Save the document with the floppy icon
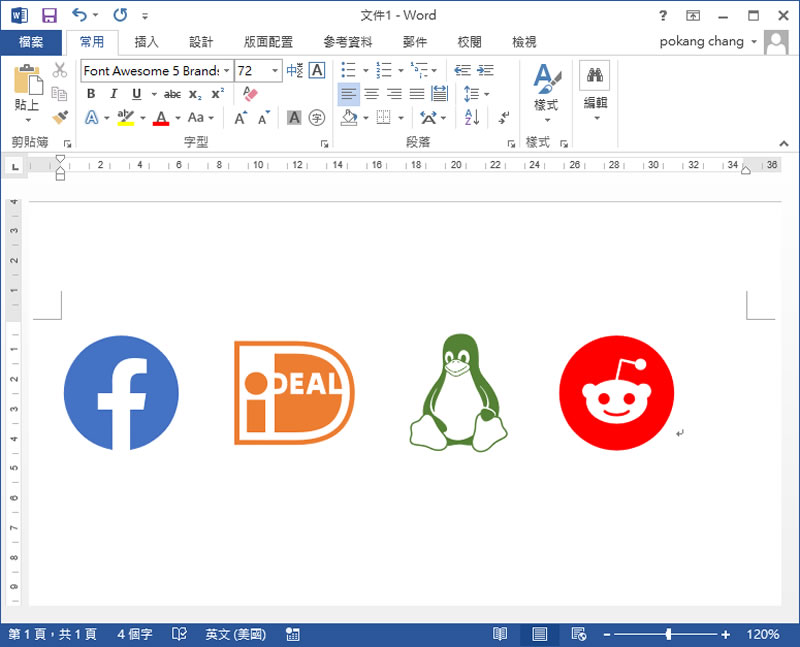This screenshot has height=647, width=800. pos(49,15)
